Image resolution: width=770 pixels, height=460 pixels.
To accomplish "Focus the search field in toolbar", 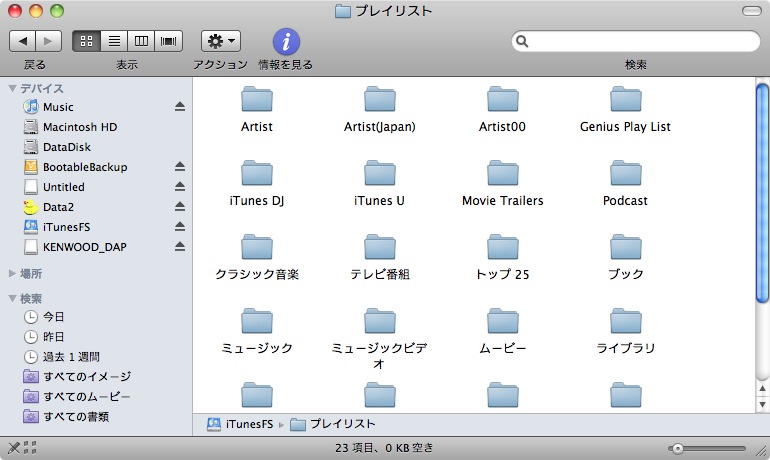I will pos(635,41).
